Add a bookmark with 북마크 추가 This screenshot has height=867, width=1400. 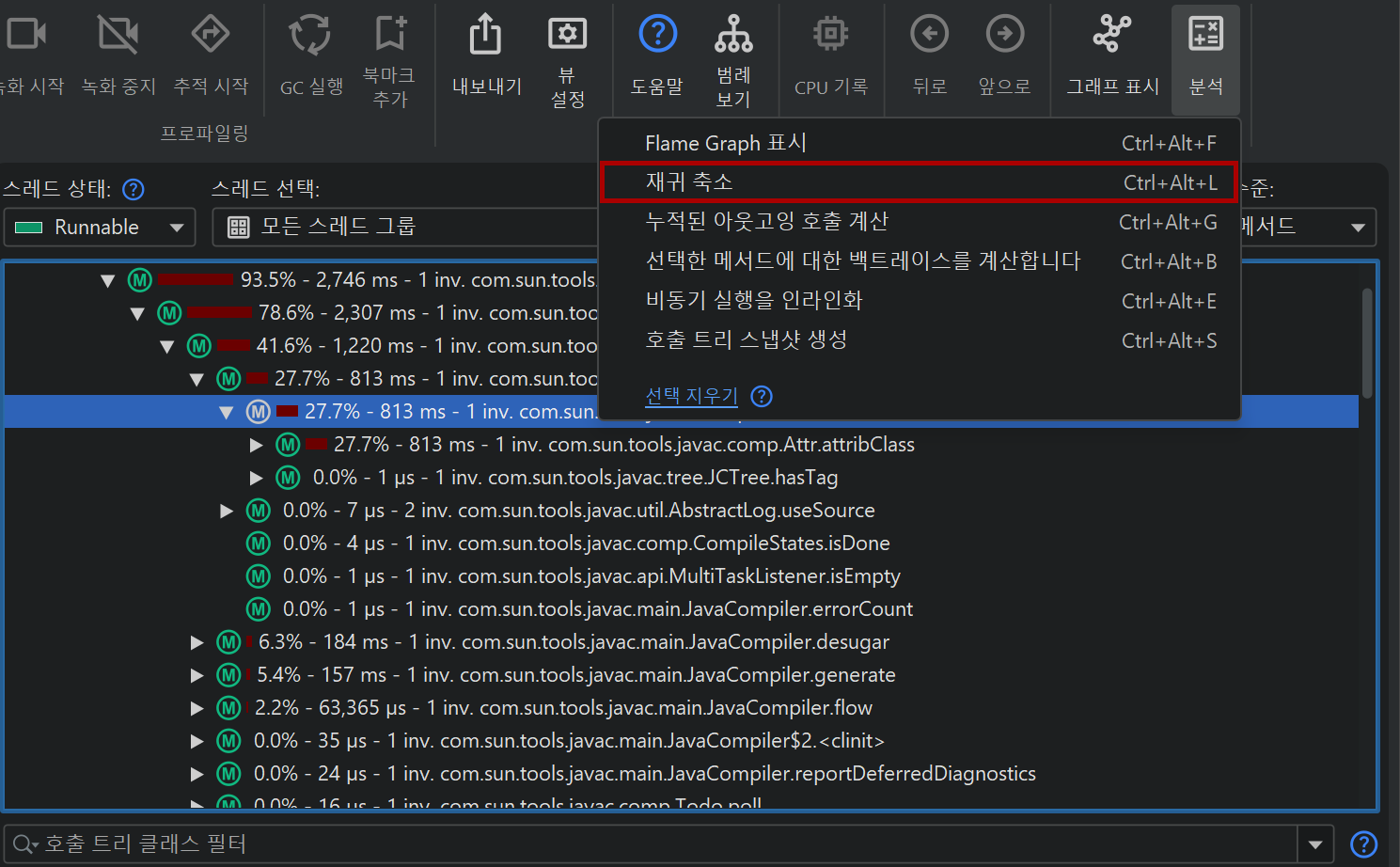(x=390, y=34)
